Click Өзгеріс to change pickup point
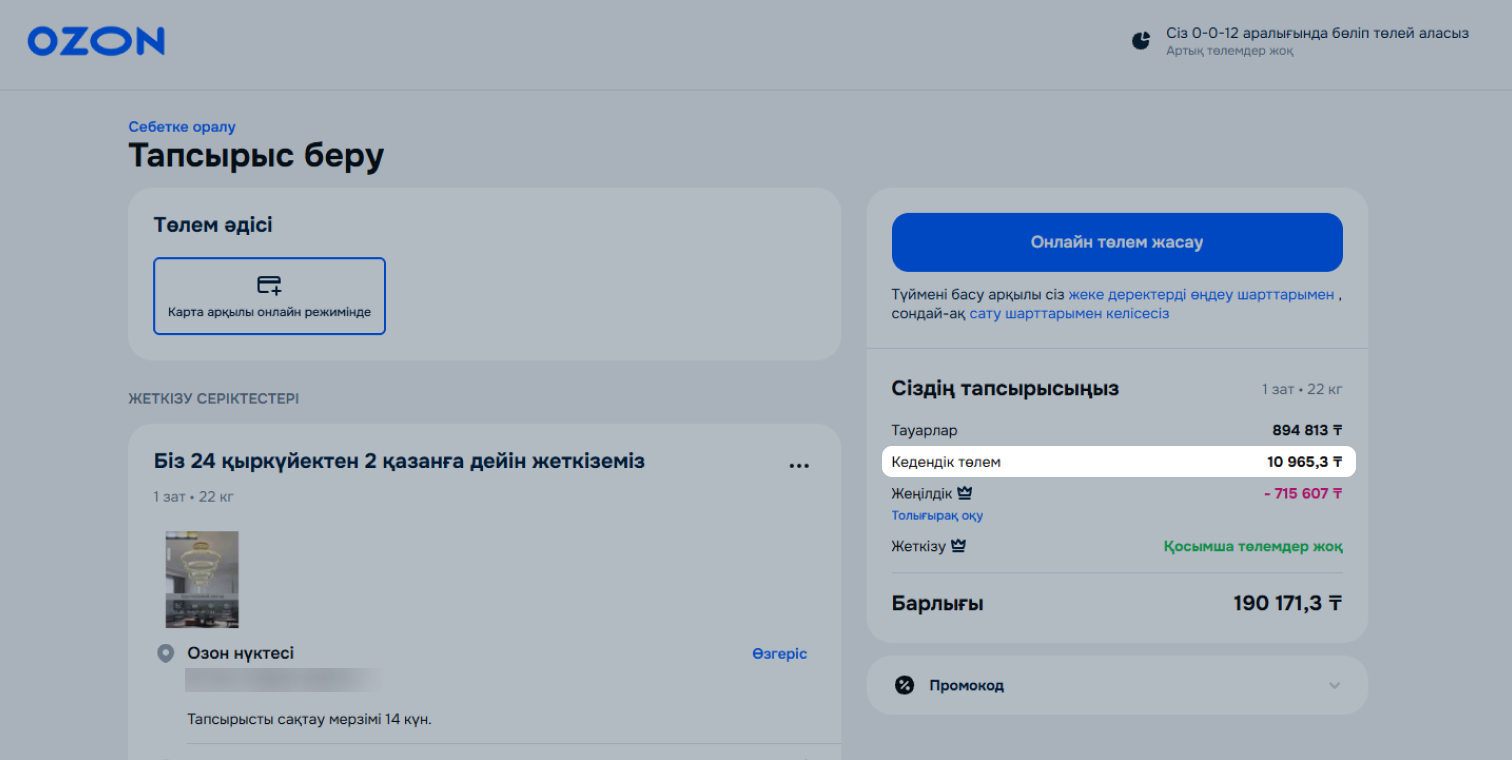The height and width of the screenshot is (760, 1512). pyautogui.click(x=779, y=654)
